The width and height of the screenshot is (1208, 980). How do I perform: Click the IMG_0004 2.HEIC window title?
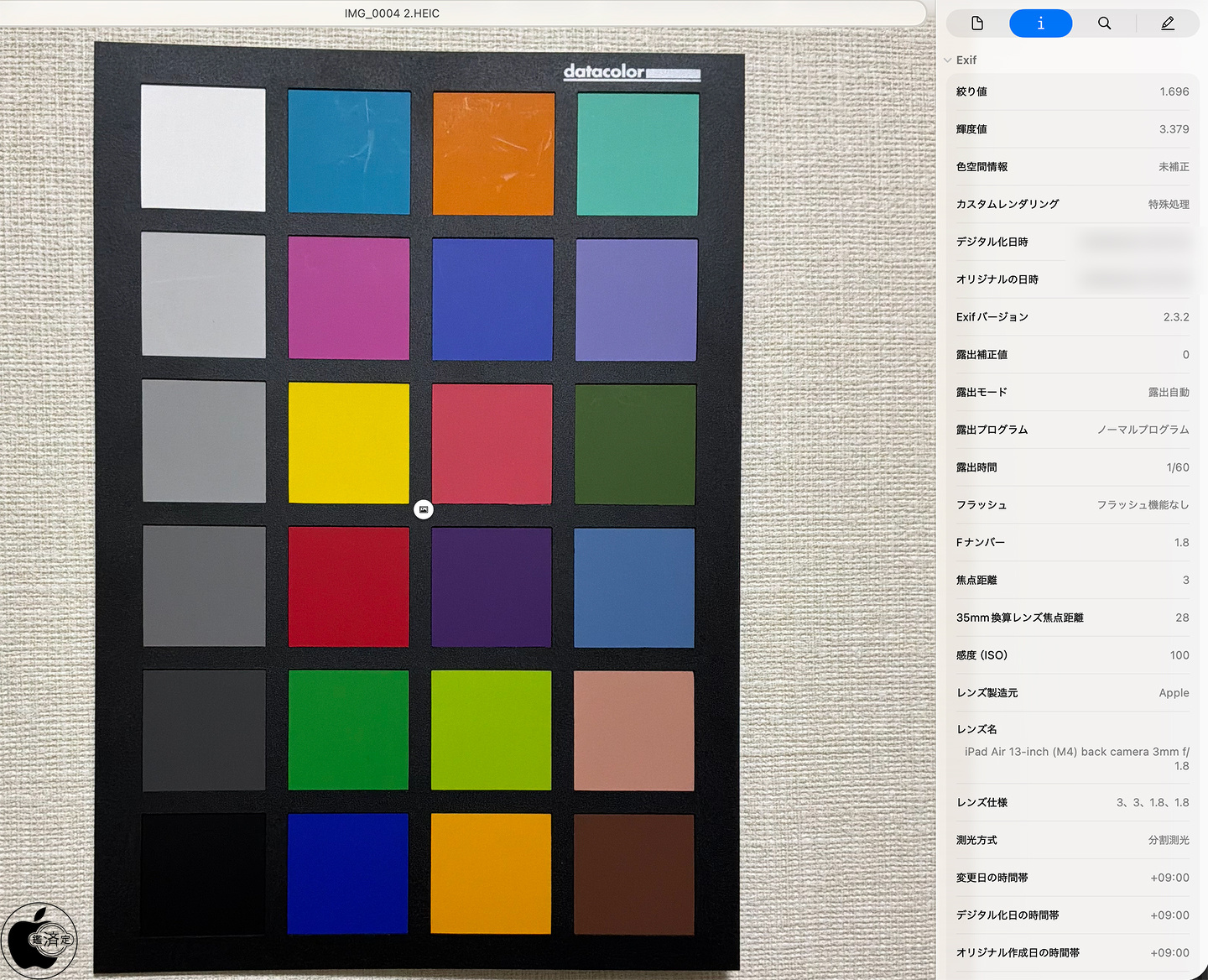pyautogui.click(x=392, y=13)
